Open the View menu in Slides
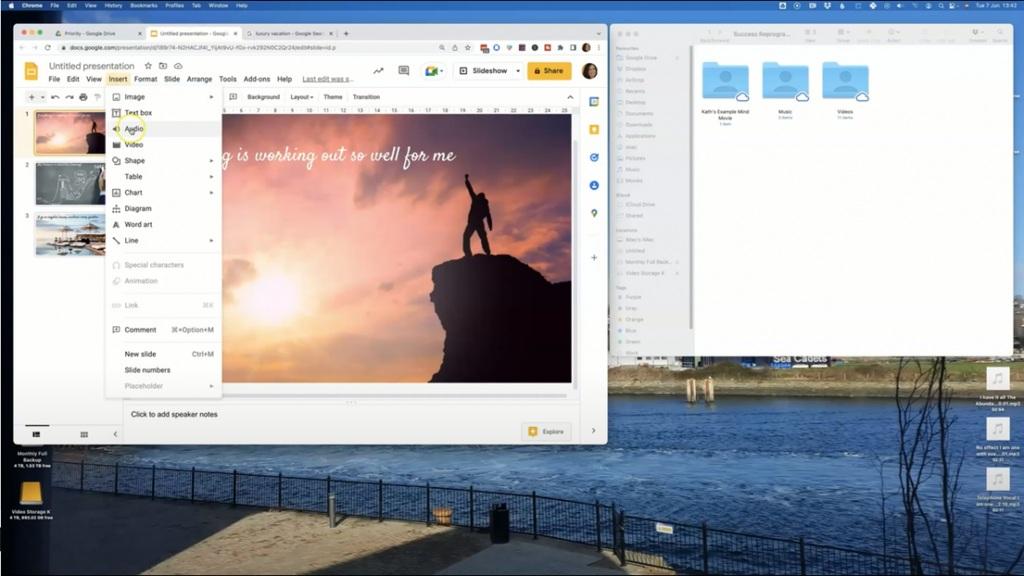The image size is (1024, 576). click(x=94, y=79)
